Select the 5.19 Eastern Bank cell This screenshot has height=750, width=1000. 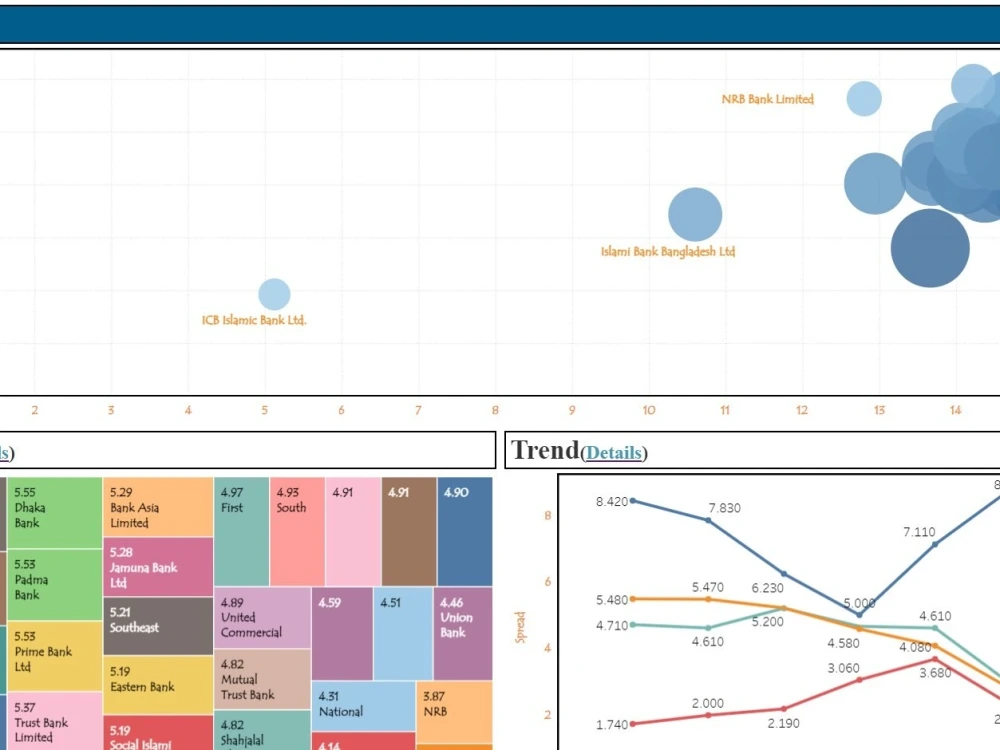tap(158, 685)
